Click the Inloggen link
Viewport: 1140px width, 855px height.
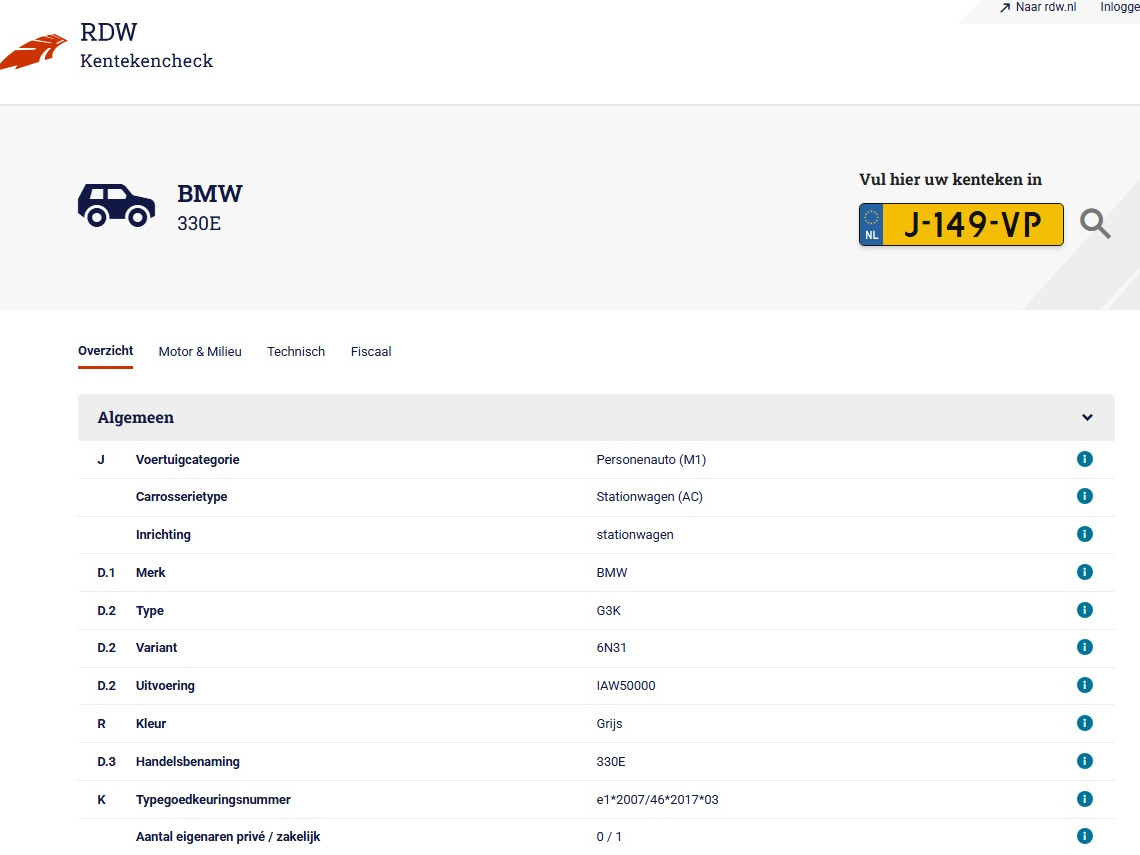click(1119, 8)
